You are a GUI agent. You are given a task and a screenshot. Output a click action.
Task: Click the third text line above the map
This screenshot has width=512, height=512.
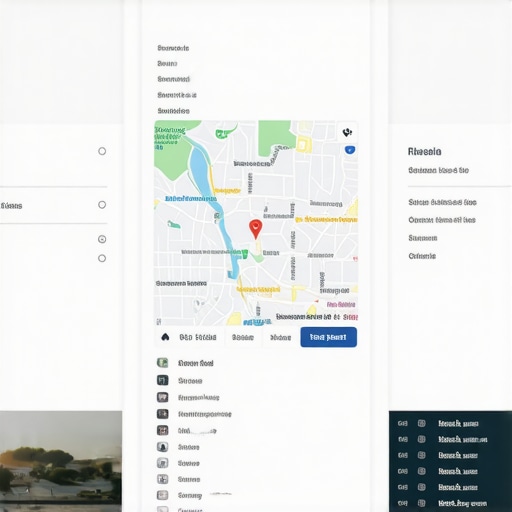[x=173, y=79]
